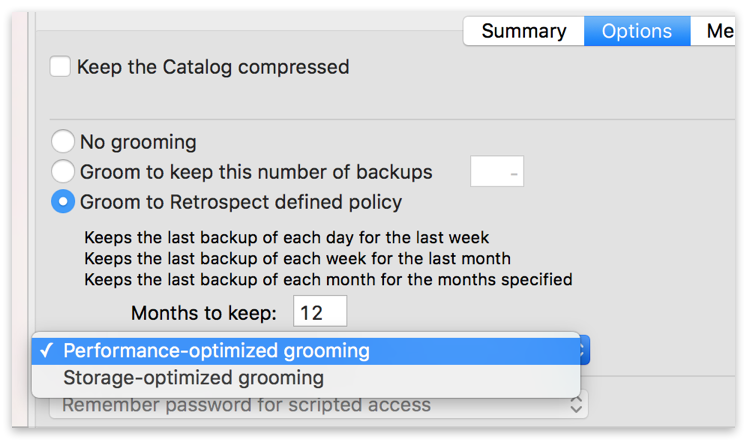Image resolution: width=747 pixels, height=440 pixels.
Task: Open Remember password for scripted access dropdown
Action: pos(318,405)
